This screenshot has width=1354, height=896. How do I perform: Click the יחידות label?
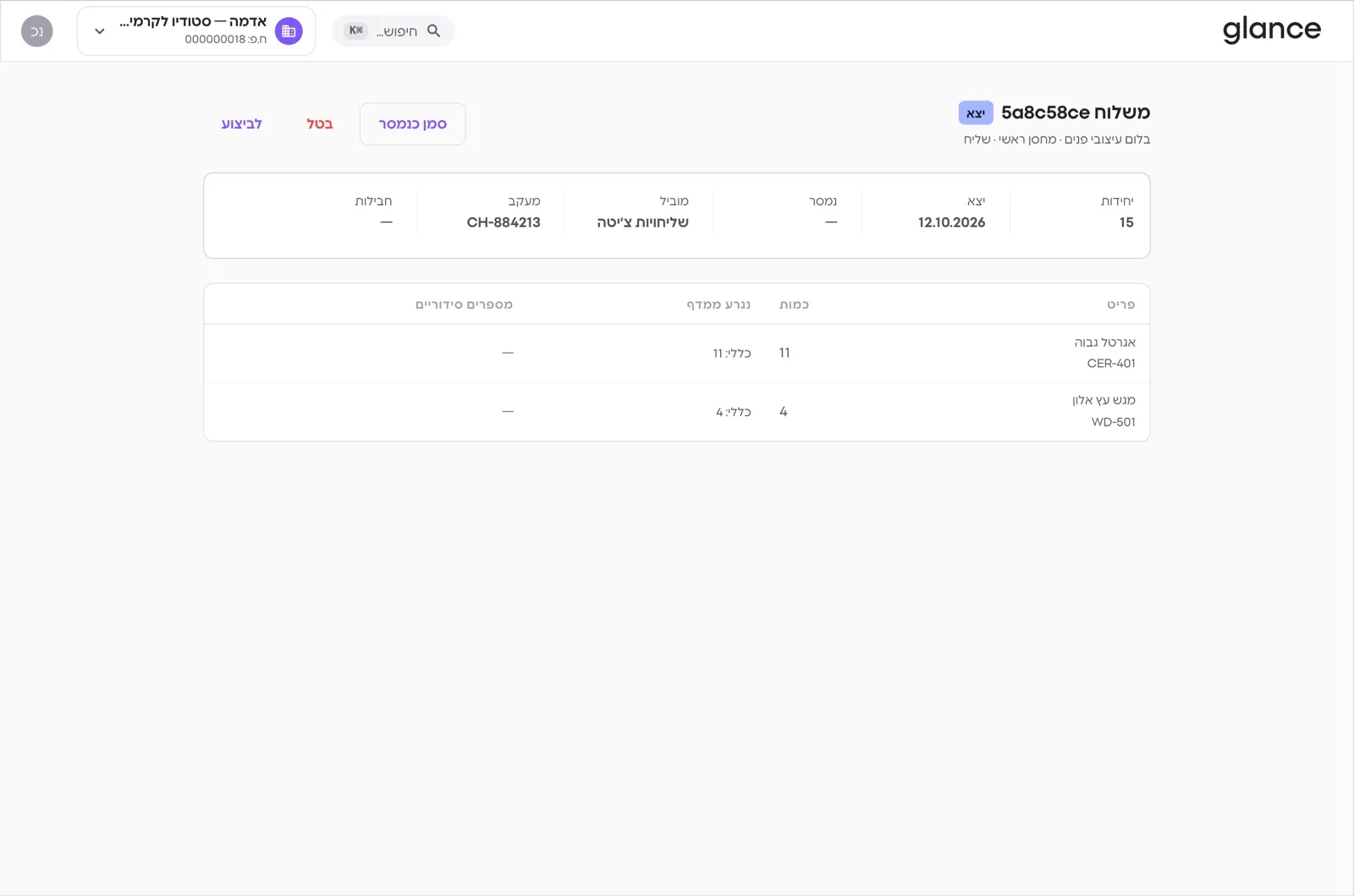tap(1117, 201)
